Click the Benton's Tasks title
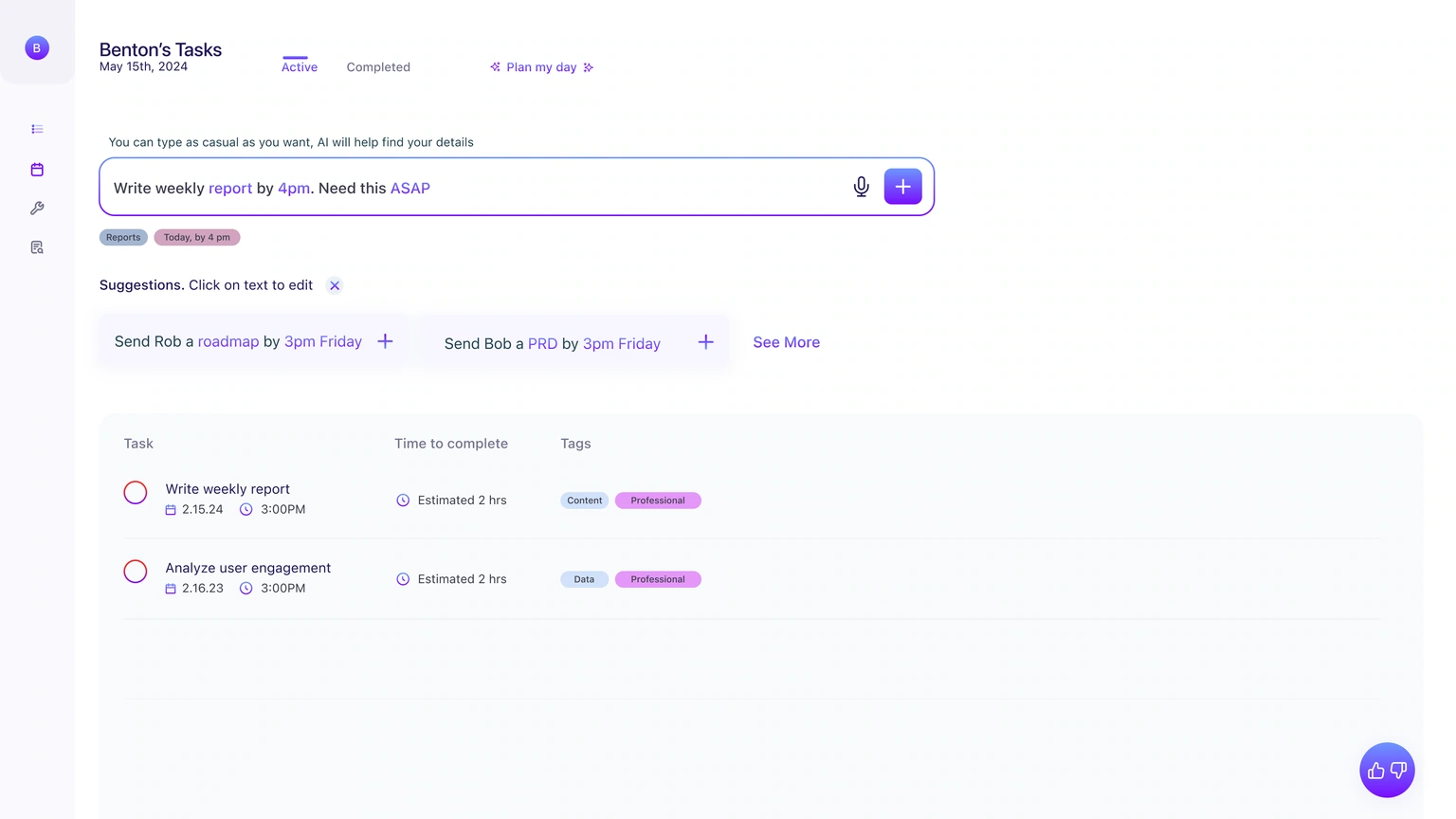1456x819 pixels. 160,49
